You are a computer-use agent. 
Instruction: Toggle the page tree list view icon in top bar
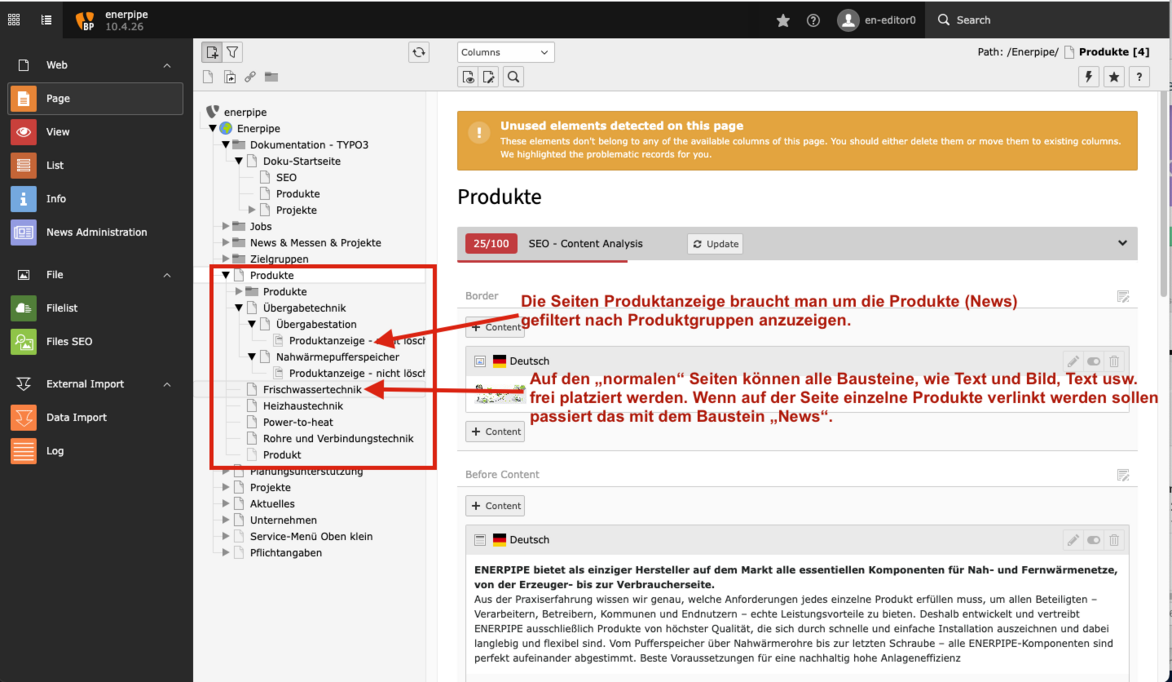(x=46, y=20)
